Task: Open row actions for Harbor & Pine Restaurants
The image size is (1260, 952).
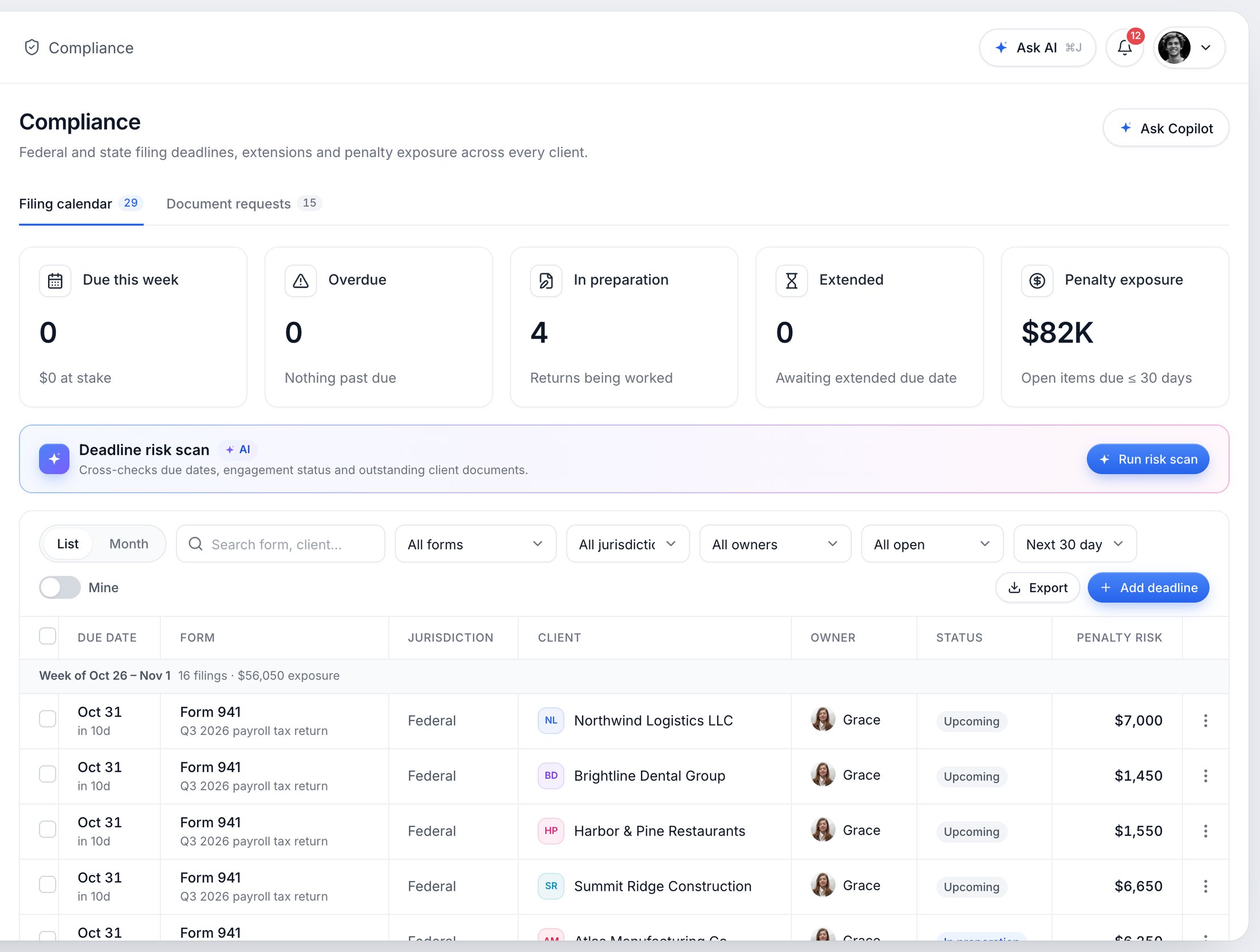Action: coord(1206,831)
